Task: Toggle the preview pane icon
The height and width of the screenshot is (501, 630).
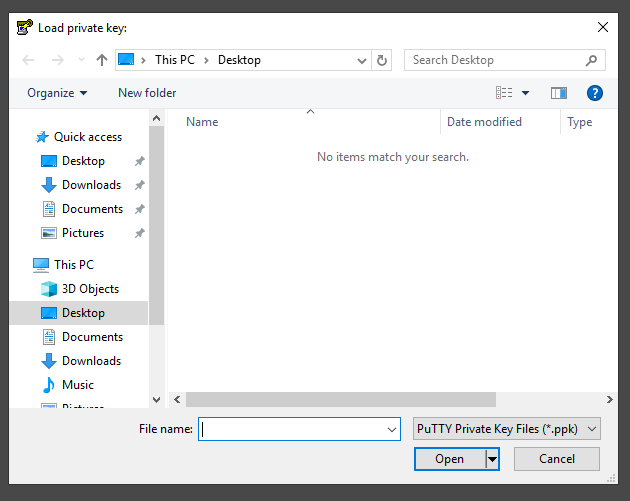Action: click(559, 93)
